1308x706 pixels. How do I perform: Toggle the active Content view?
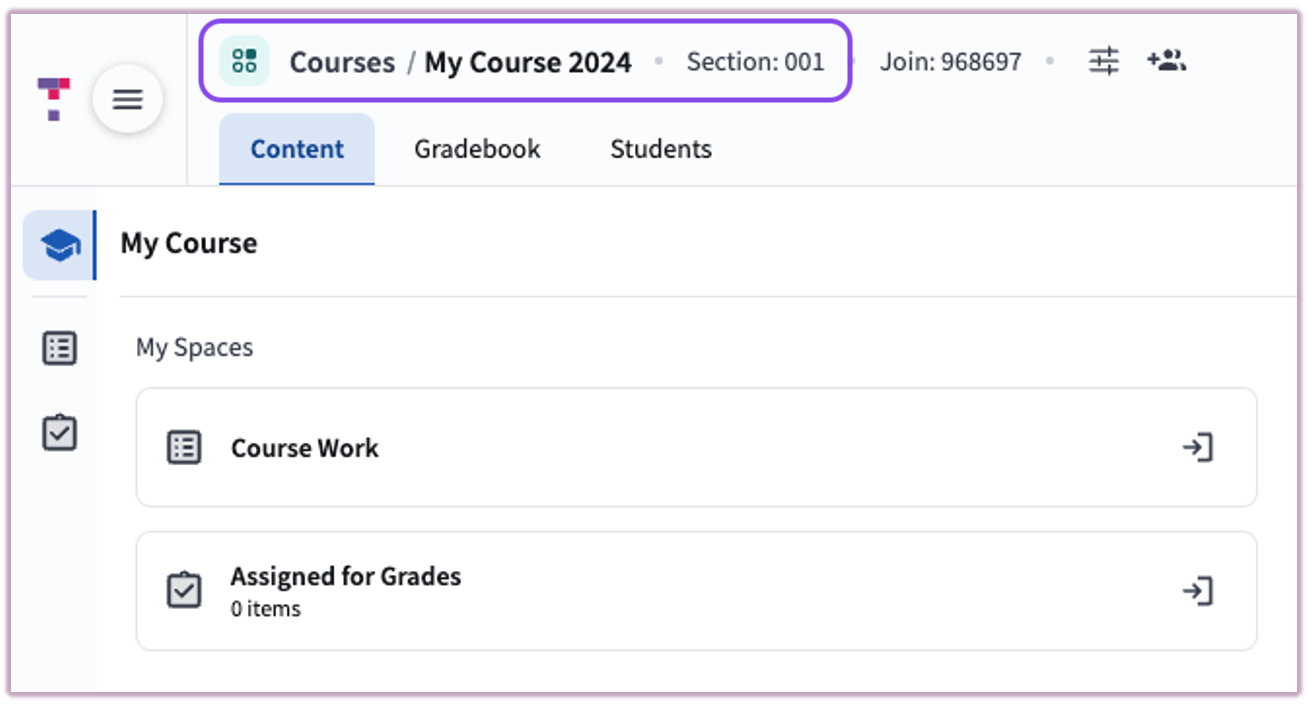point(296,148)
